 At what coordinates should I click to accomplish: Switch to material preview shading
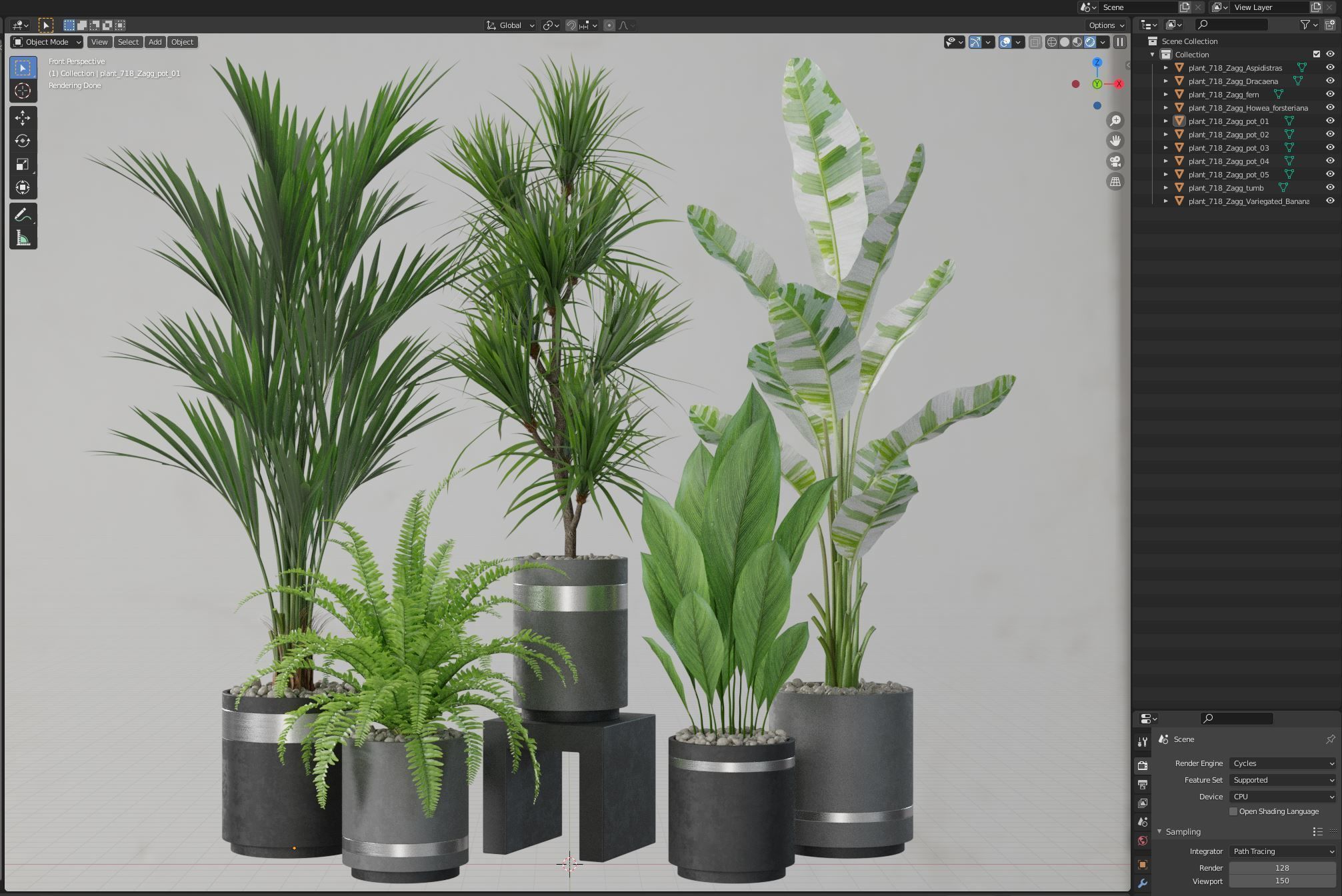[x=1077, y=42]
